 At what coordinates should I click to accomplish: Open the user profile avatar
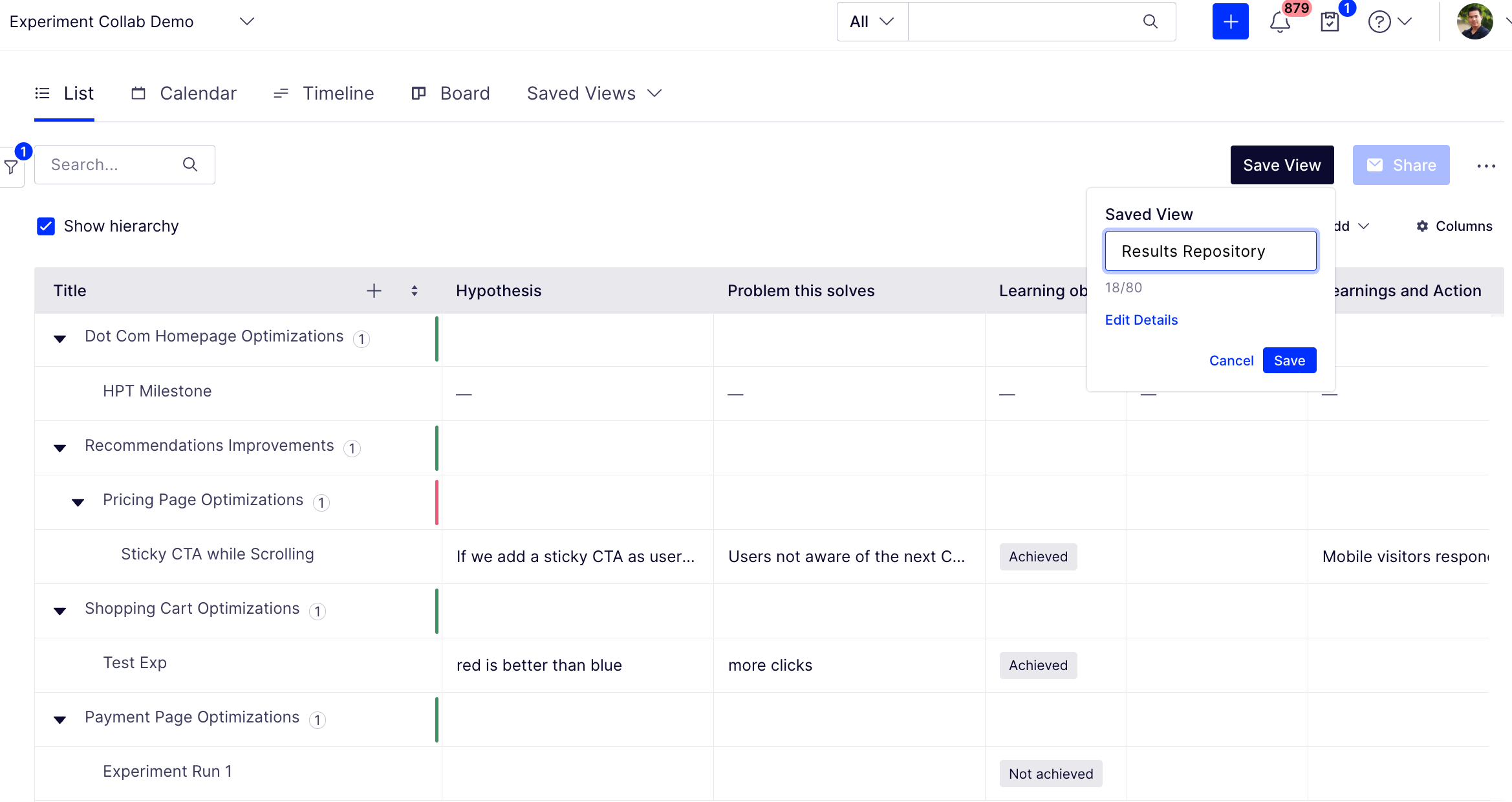pyautogui.click(x=1474, y=21)
